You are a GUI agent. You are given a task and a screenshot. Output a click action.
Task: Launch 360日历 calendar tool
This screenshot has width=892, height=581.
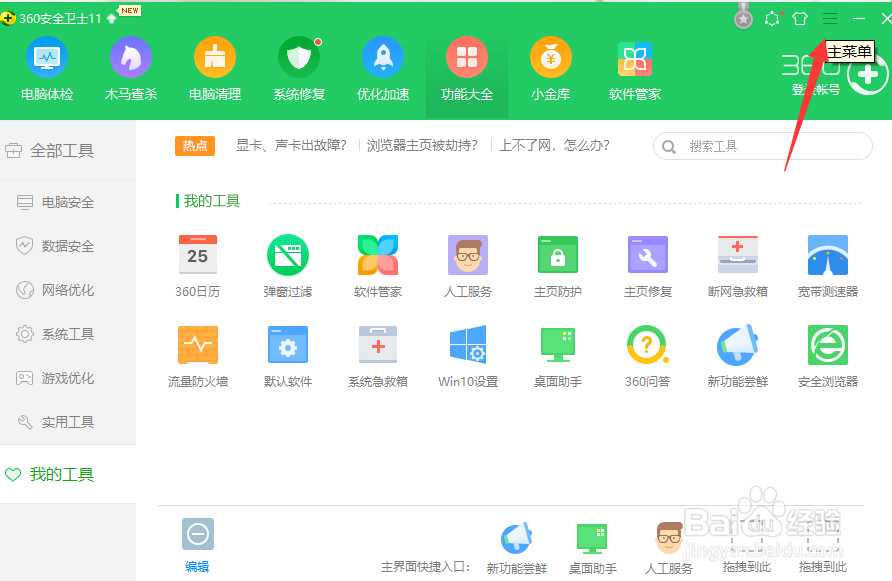tap(197, 266)
